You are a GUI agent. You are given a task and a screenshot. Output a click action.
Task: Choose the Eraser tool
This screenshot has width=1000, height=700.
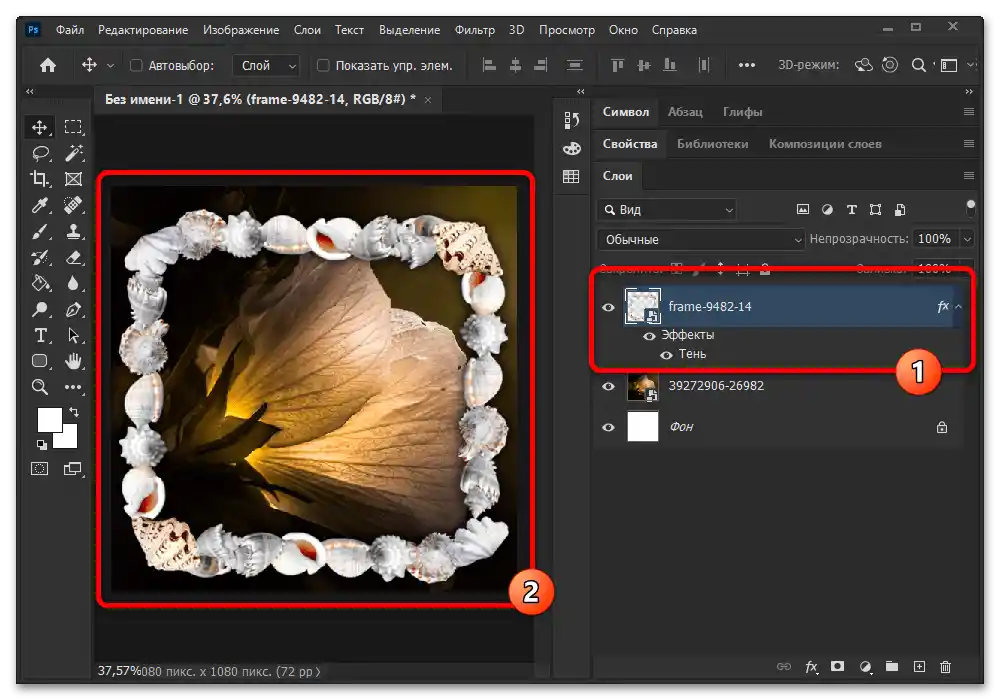point(73,257)
